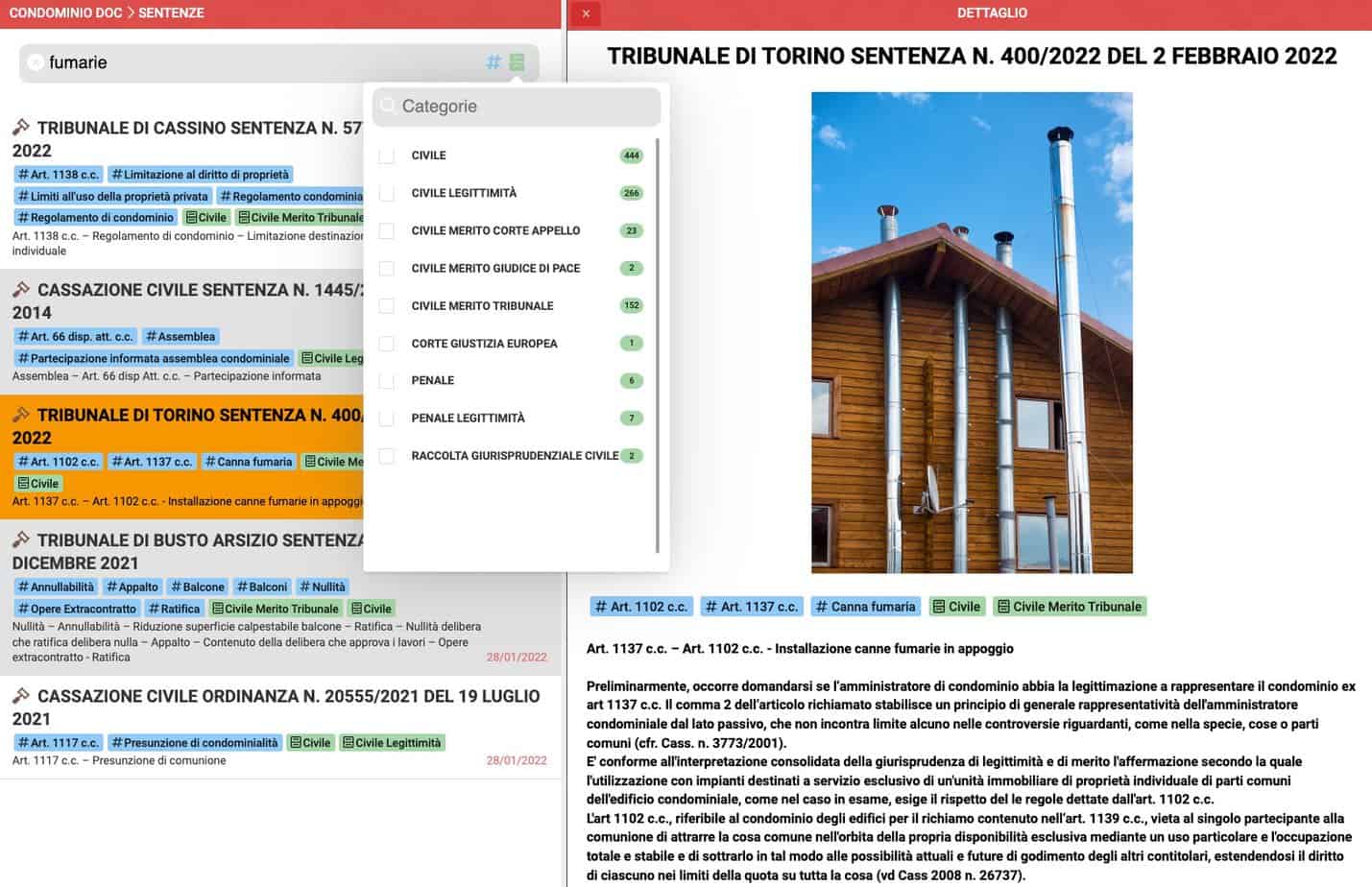Tick the CIVILE MERITO CORTE APPELLO checkbox

(387, 230)
